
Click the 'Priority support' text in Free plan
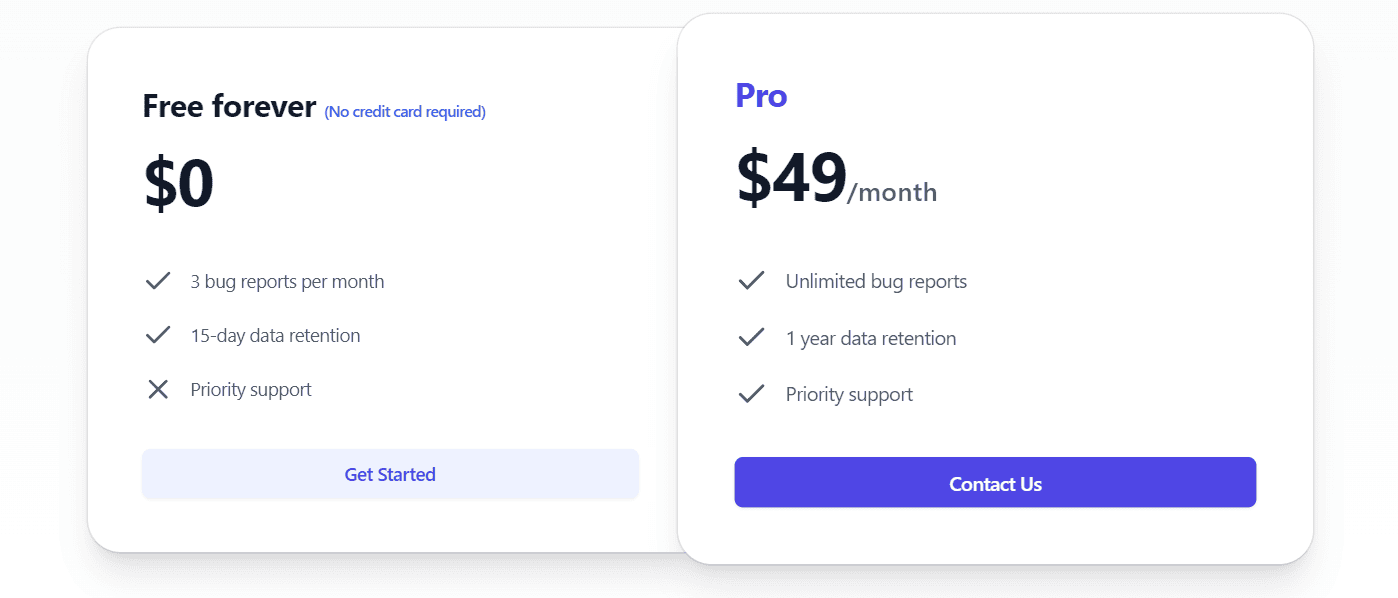[250, 389]
